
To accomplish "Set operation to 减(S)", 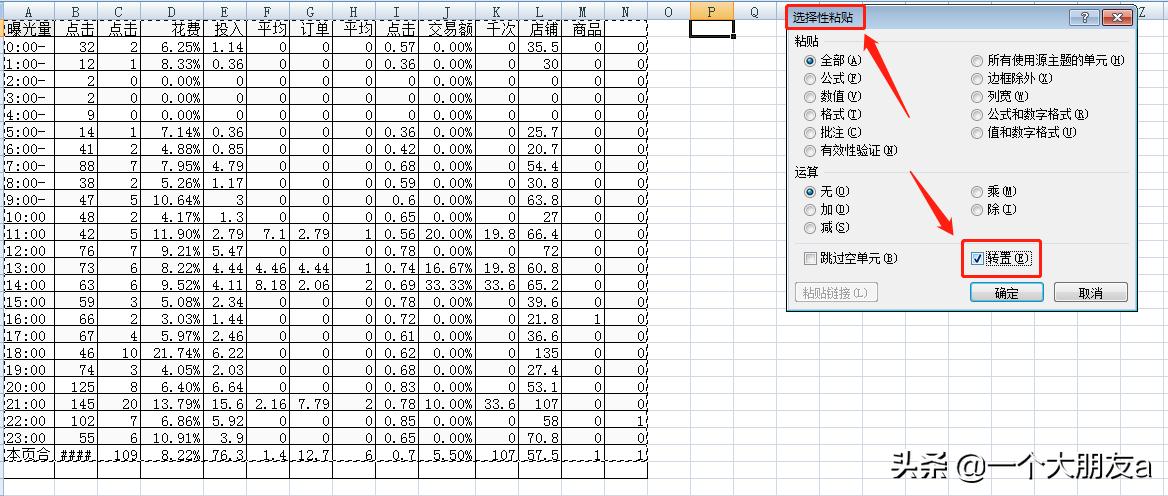I will point(826,228).
